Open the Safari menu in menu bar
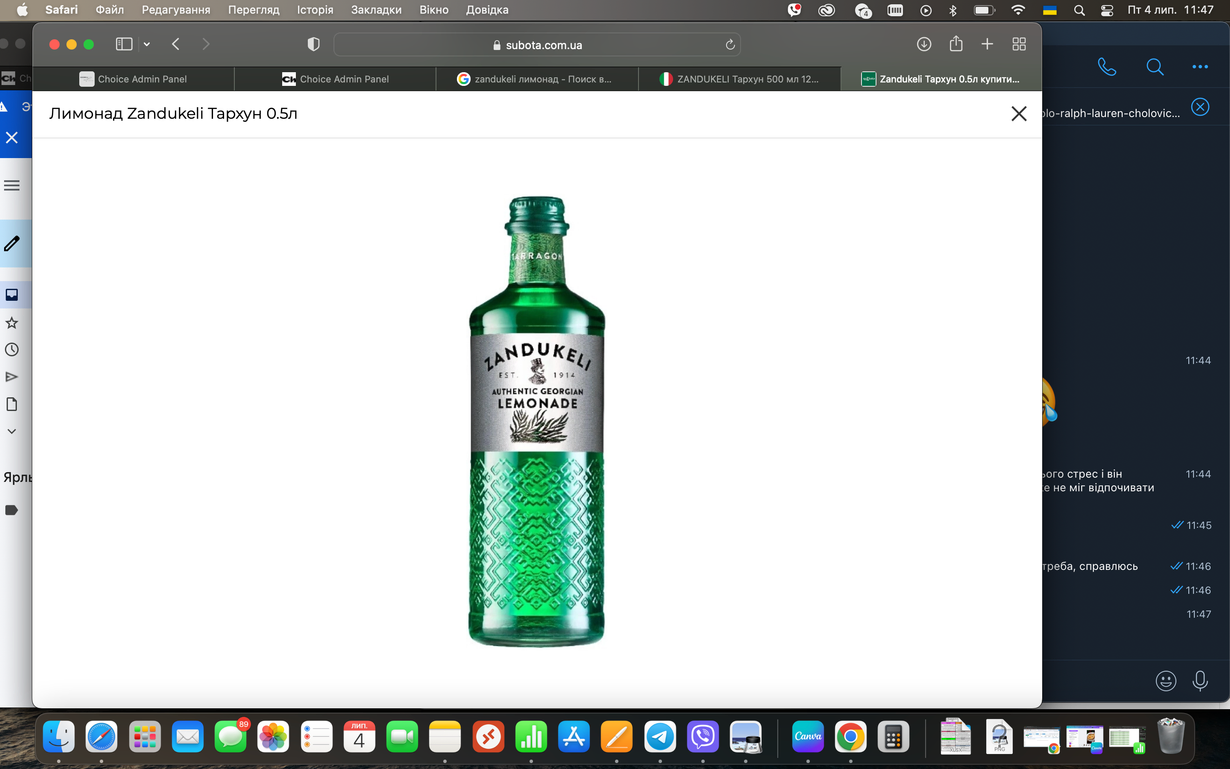The height and width of the screenshot is (769, 1230). pyautogui.click(x=61, y=10)
